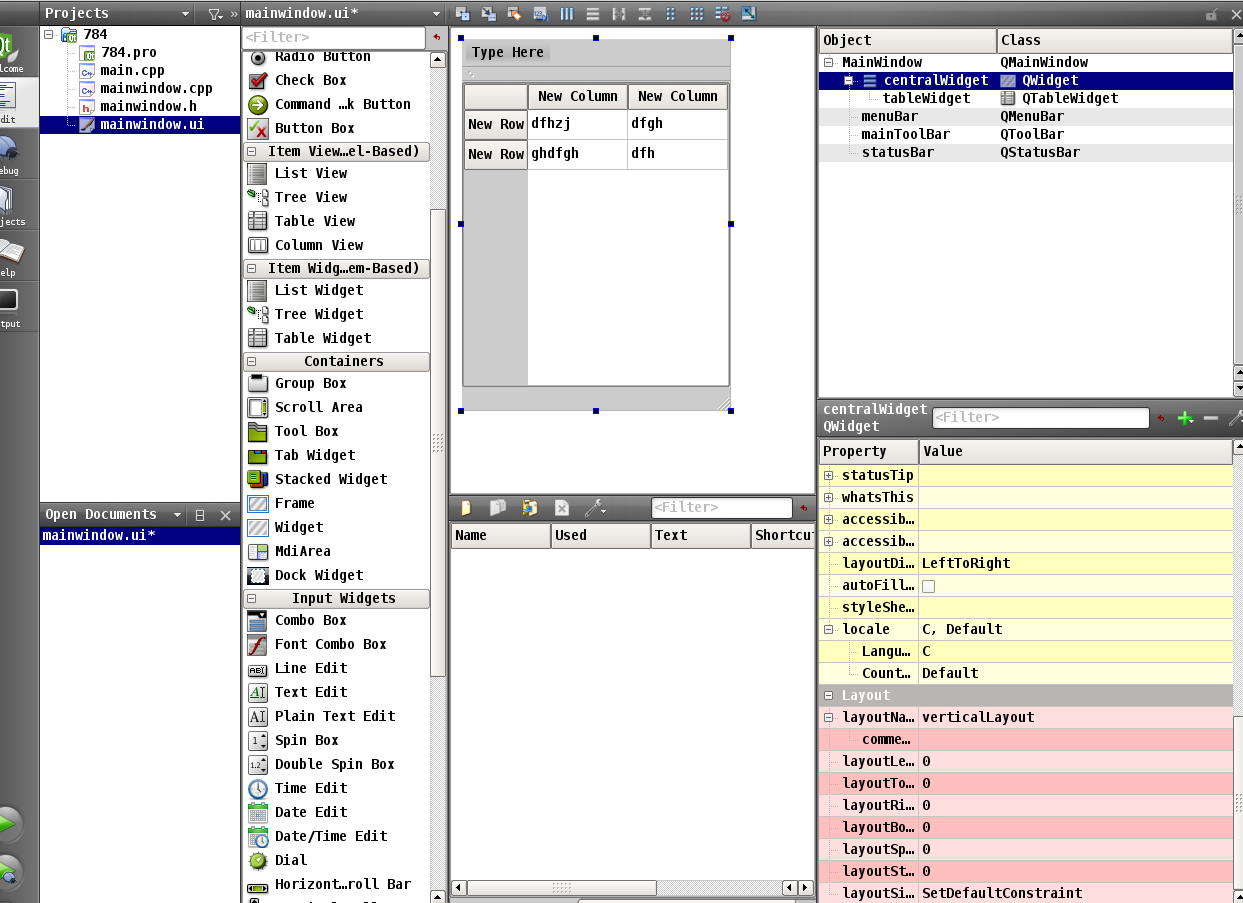Open main.cpp in project tree
1243x903 pixels.
coord(132,70)
